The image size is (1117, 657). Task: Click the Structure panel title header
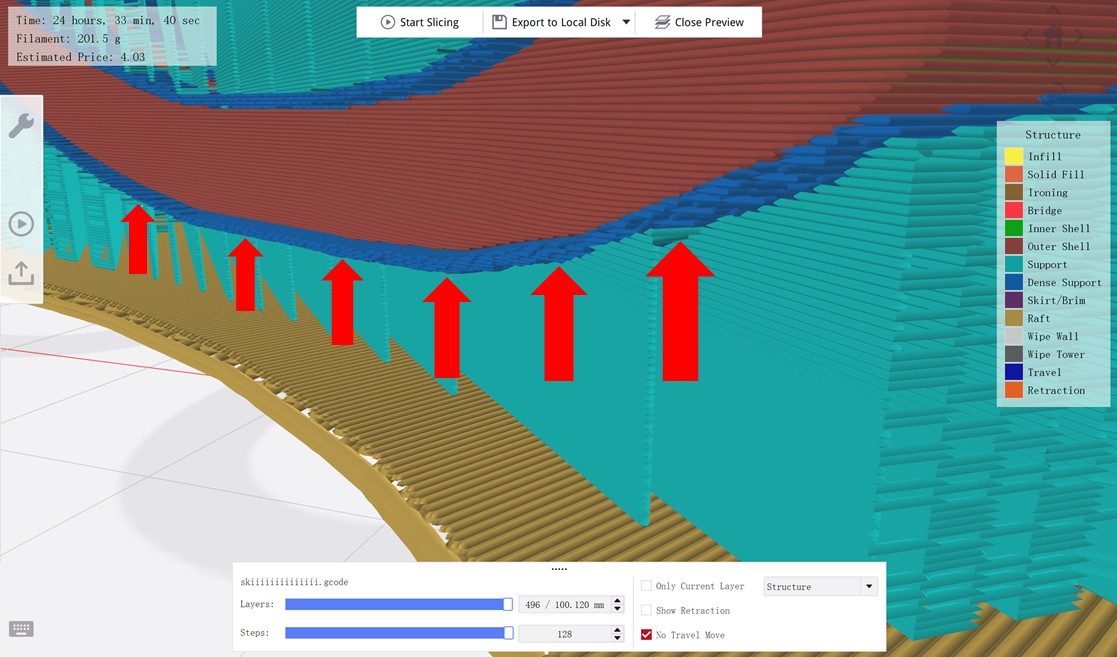(1052, 134)
